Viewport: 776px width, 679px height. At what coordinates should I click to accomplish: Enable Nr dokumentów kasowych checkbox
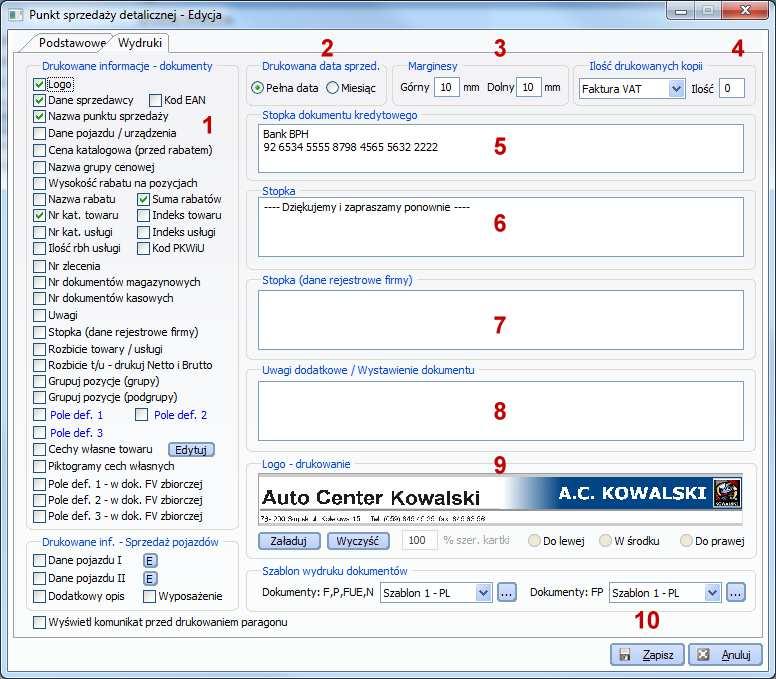pos(40,298)
